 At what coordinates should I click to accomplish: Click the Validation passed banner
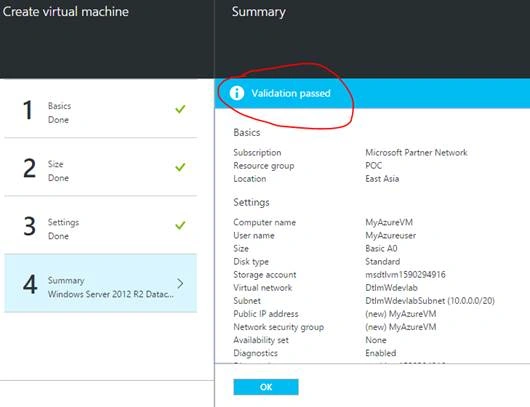[x=372, y=93]
